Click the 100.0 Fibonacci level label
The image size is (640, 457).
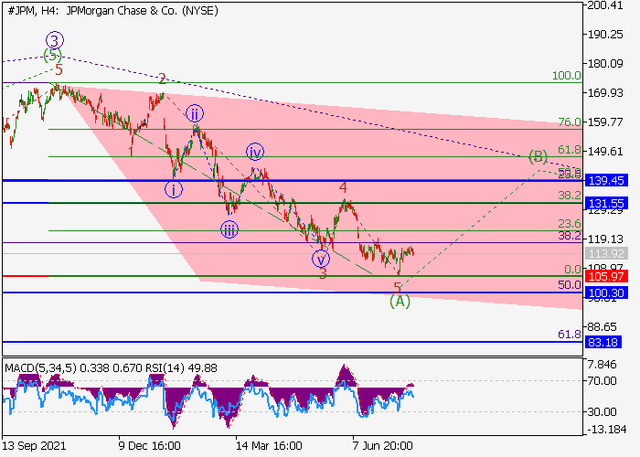tap(567, 76)
